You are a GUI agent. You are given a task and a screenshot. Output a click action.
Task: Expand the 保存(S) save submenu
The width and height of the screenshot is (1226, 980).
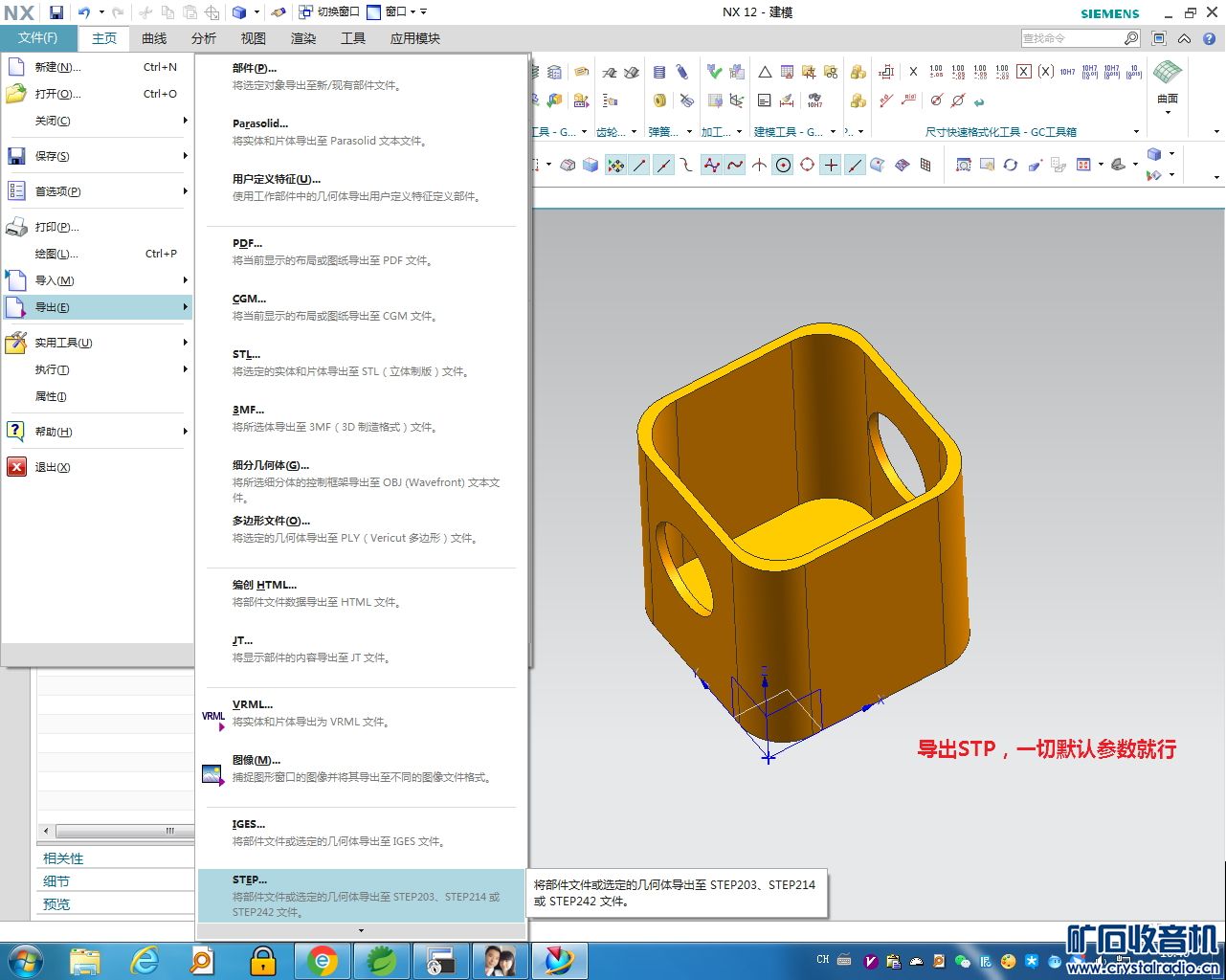[x=96, y=156]
